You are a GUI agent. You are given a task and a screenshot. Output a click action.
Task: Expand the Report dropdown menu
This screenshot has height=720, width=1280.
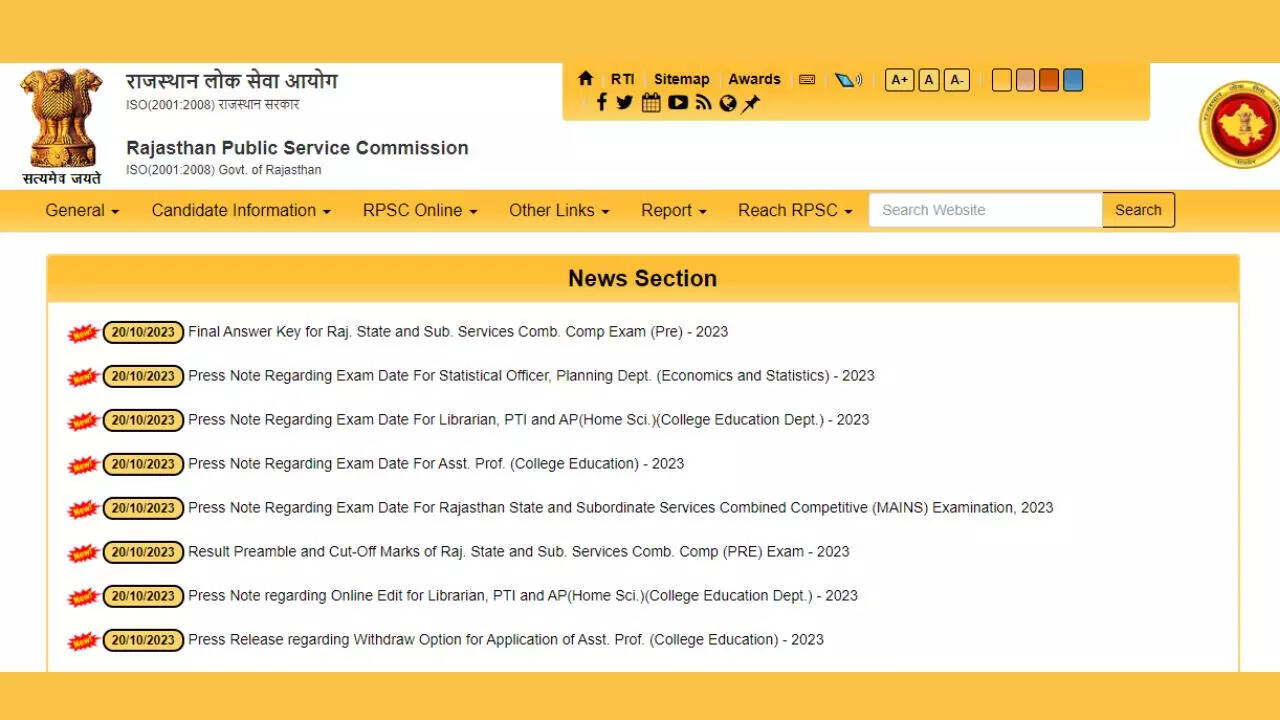tap(674, 210)
